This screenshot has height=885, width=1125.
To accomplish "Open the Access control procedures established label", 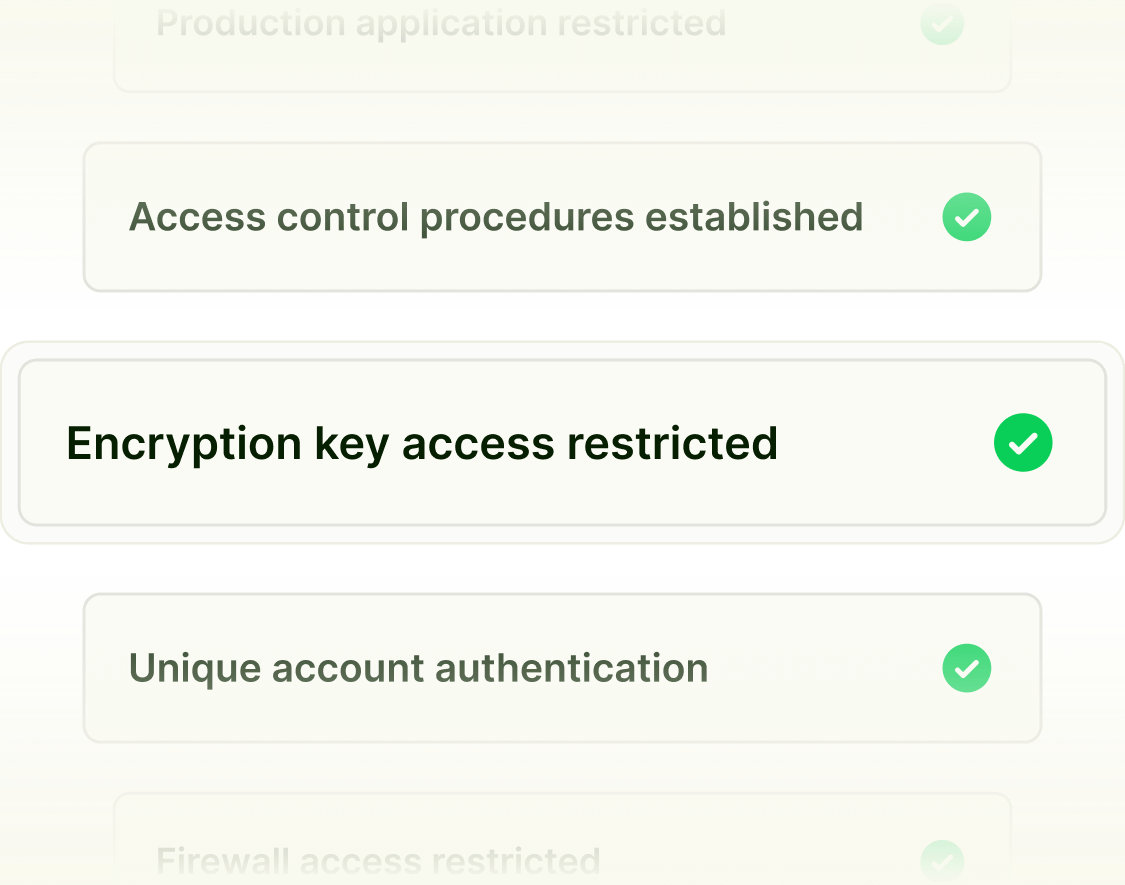I will click(x=495, y=217).
